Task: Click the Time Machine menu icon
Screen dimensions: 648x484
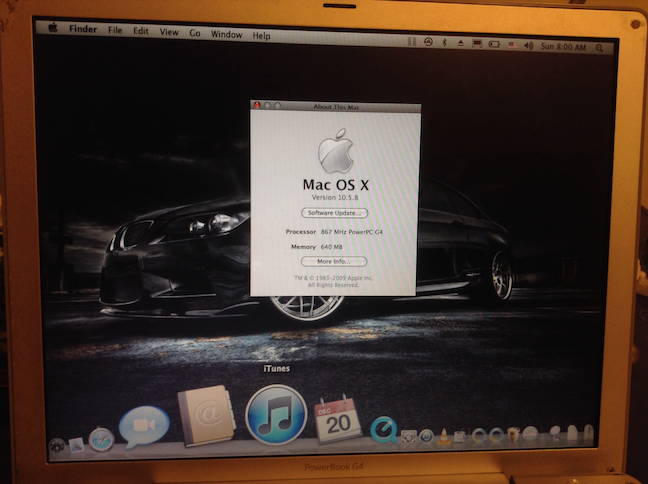Action: coord(428,41)
